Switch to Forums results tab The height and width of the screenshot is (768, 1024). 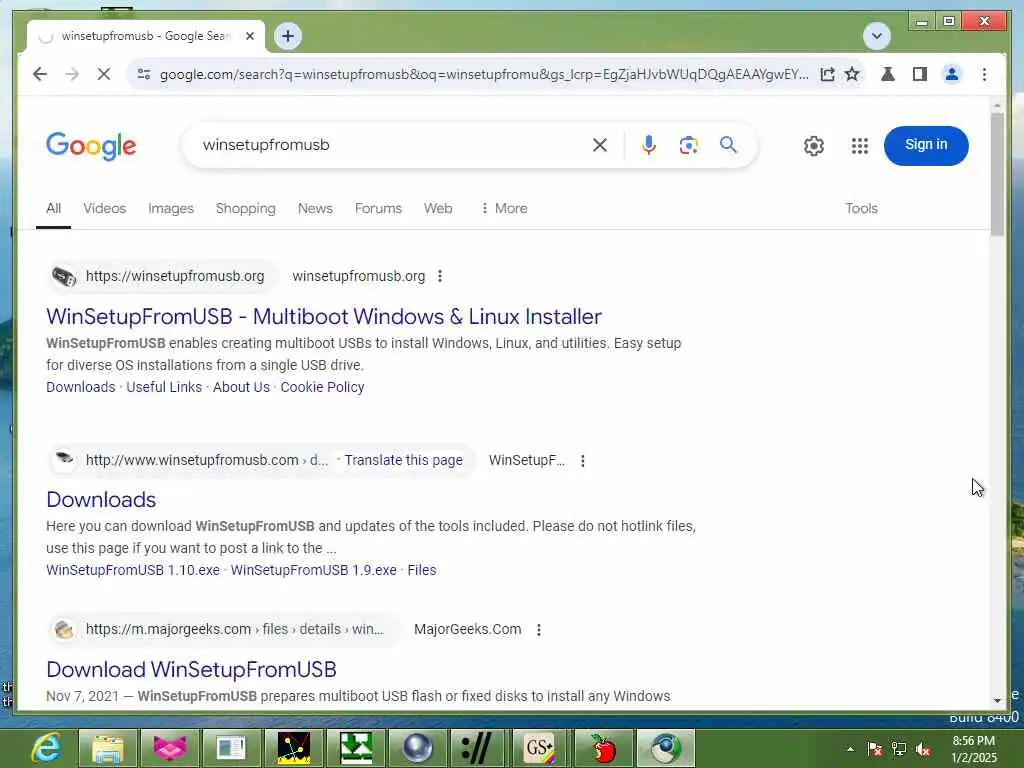[x=378, y=208]
